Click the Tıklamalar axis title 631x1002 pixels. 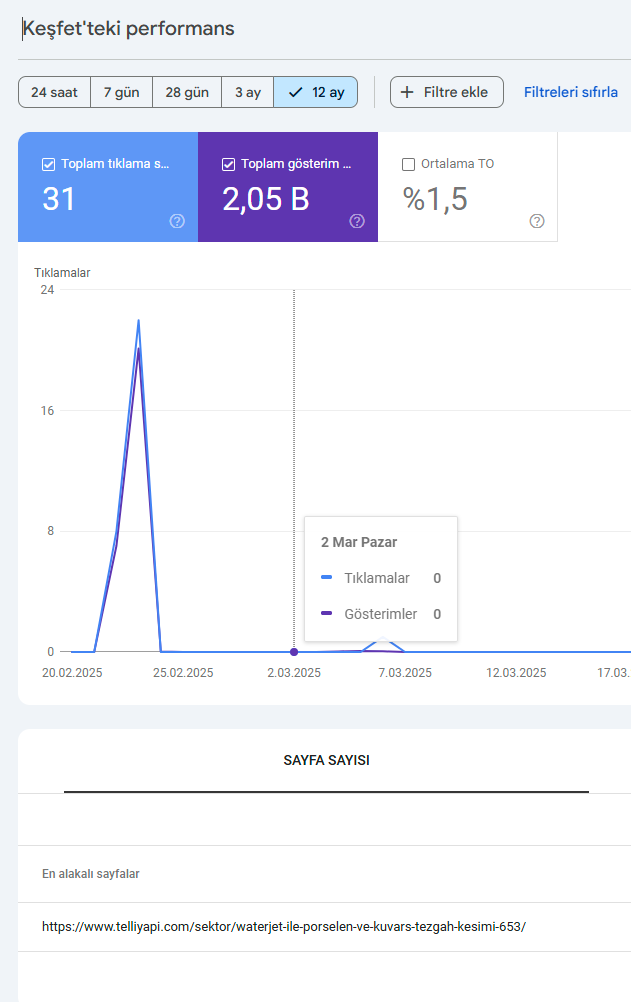coord(62,273)
